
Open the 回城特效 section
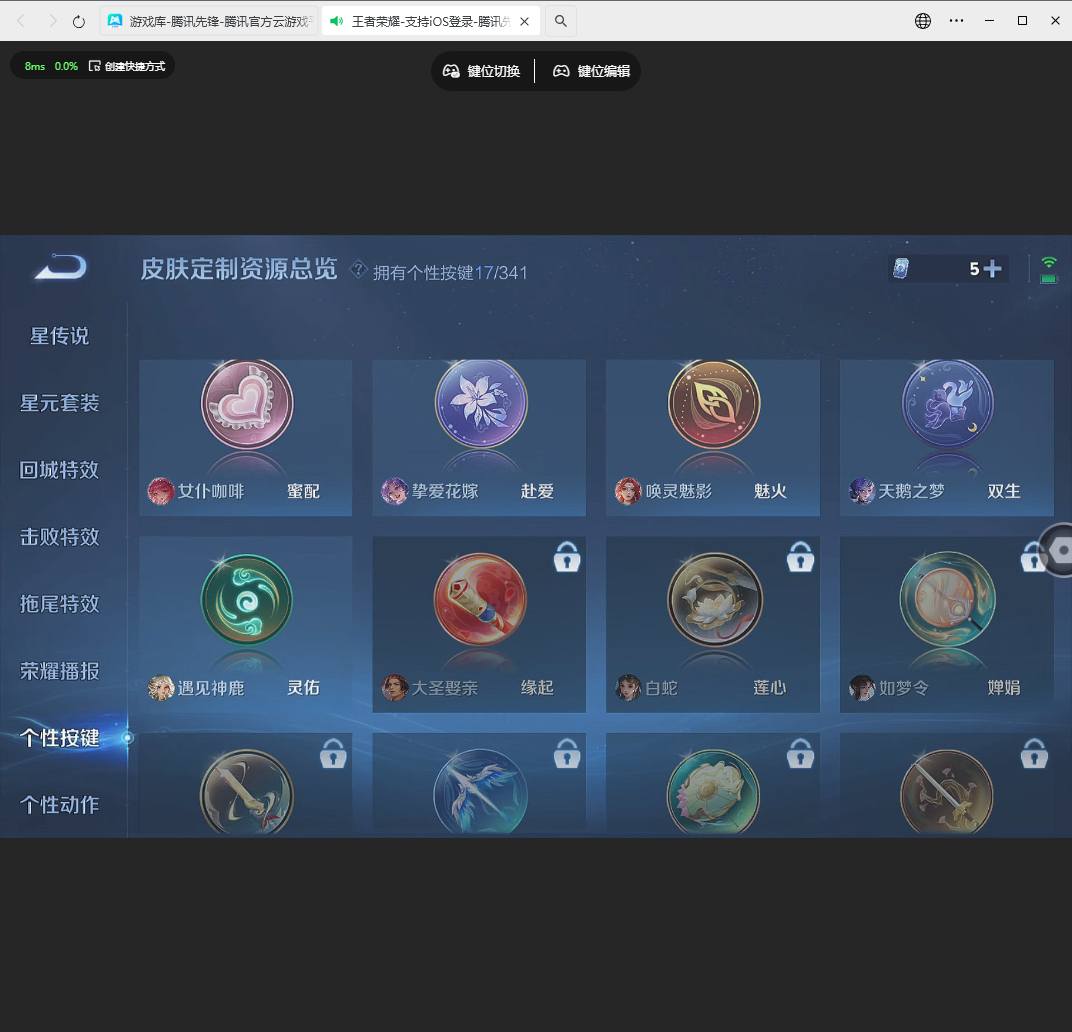click(x=60, y=470)
